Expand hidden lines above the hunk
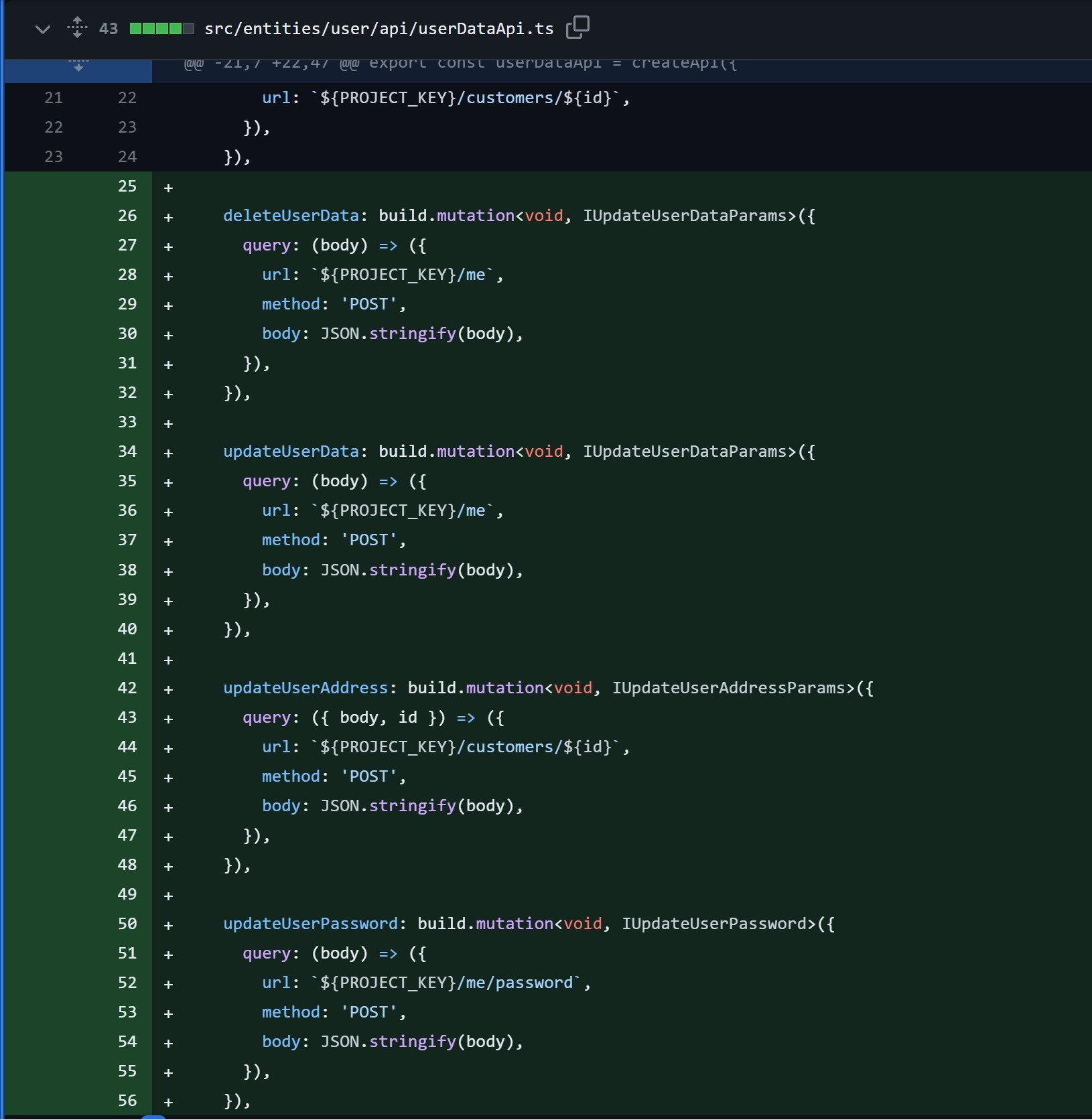1092x1120 pixels. [78, 66]
